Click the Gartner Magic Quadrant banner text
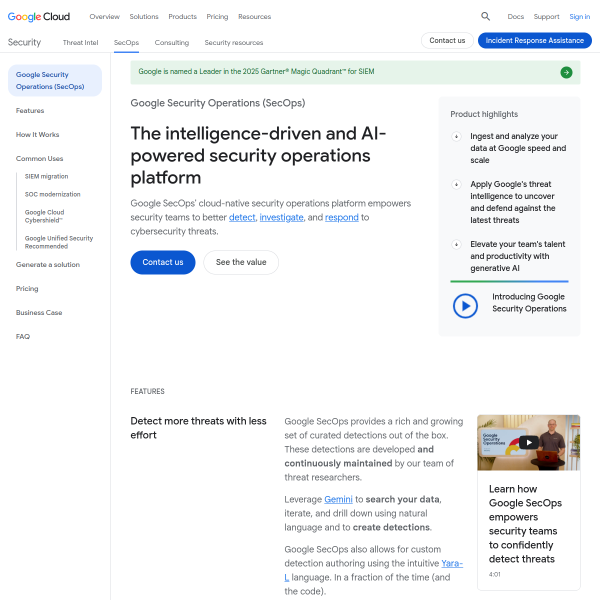Image resolution: width=600 pixels, height=600 pixels. coord(256,72)
